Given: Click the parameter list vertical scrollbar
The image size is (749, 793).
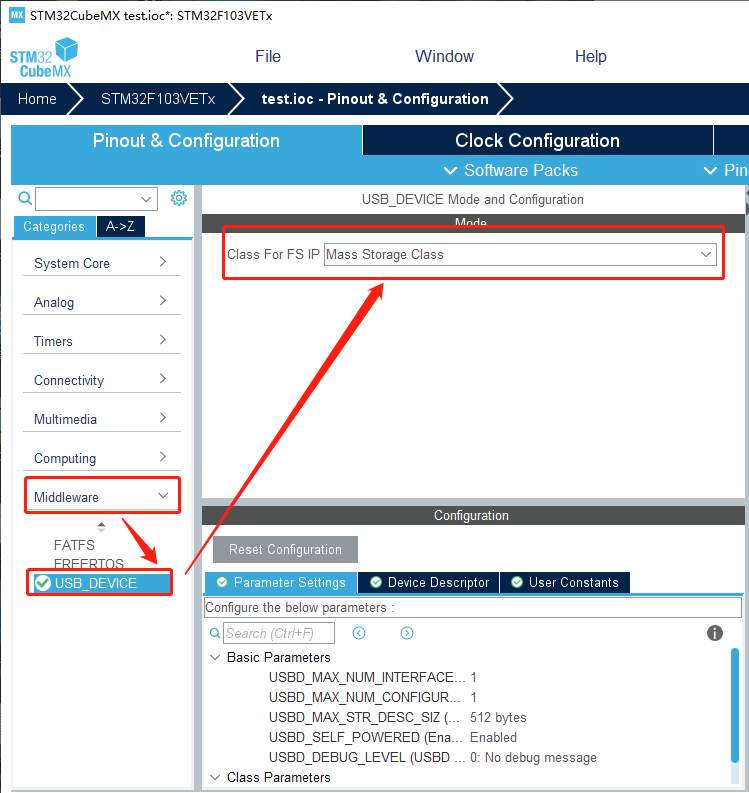Looking at the screenshot, I should pyautogui.click(x=735, y=705).
